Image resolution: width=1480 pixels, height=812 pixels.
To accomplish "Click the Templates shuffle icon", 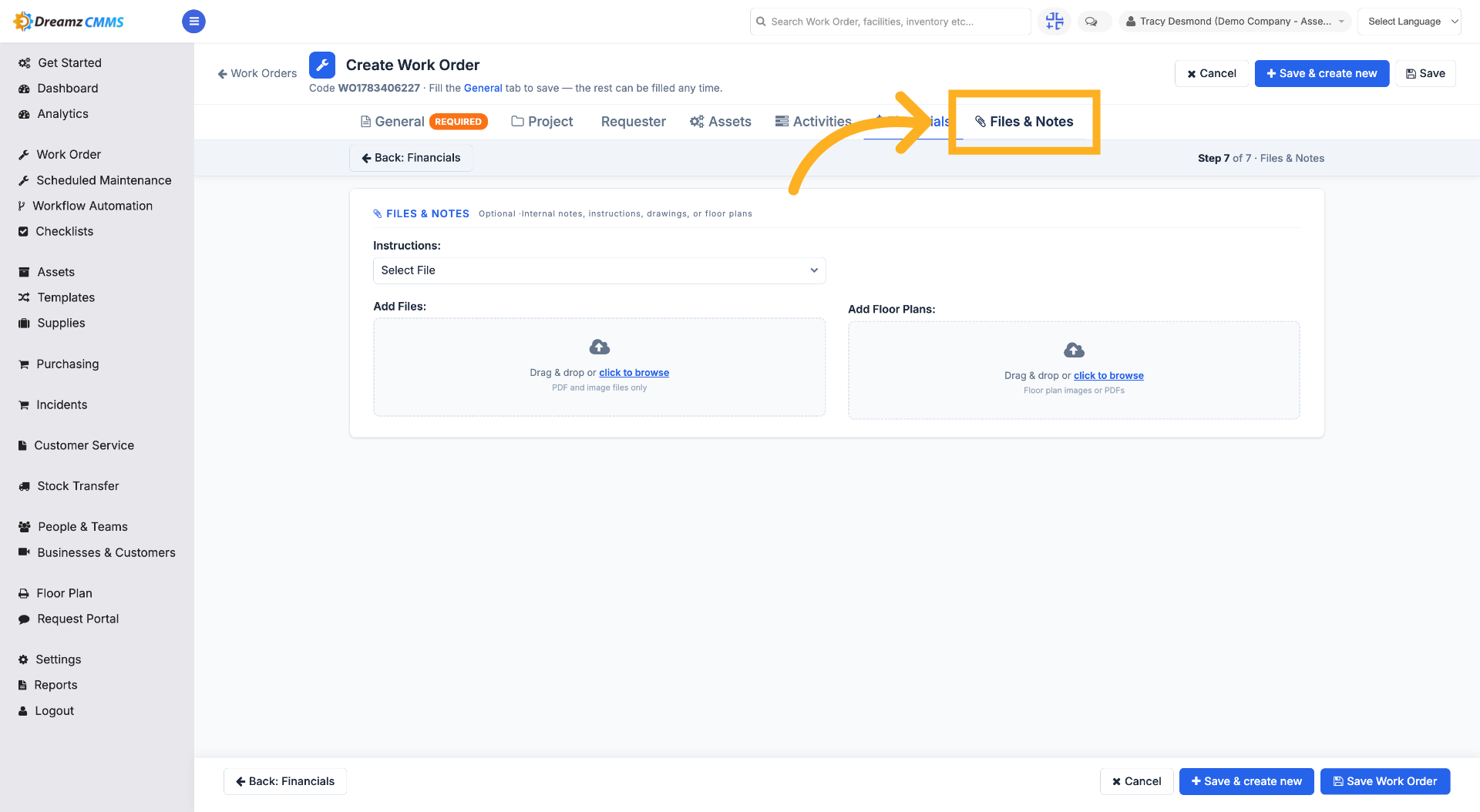I will click(x=24, y=297).
